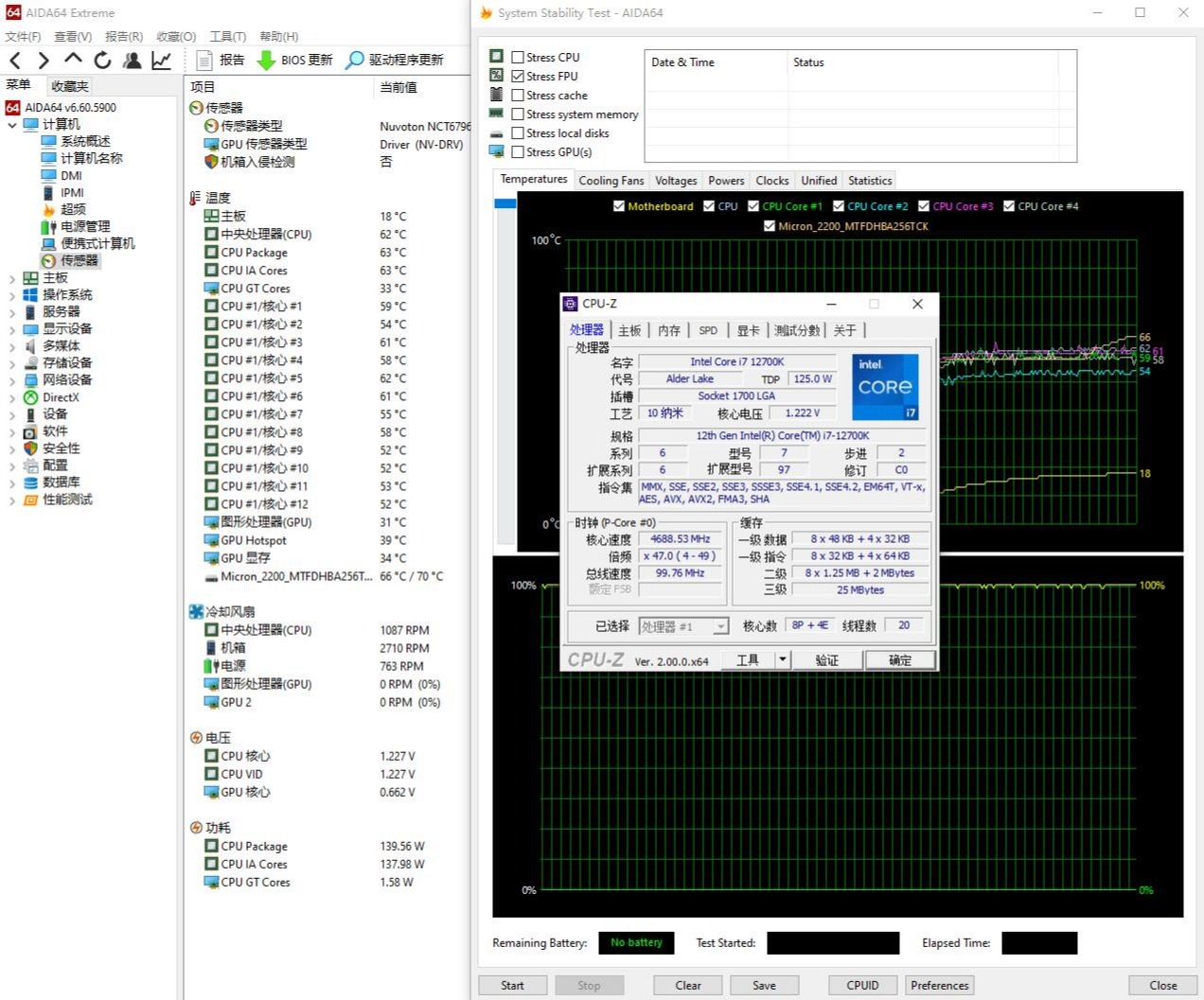
Task: Expand the 显示设备 tree node
Action: tap(12, 329)
